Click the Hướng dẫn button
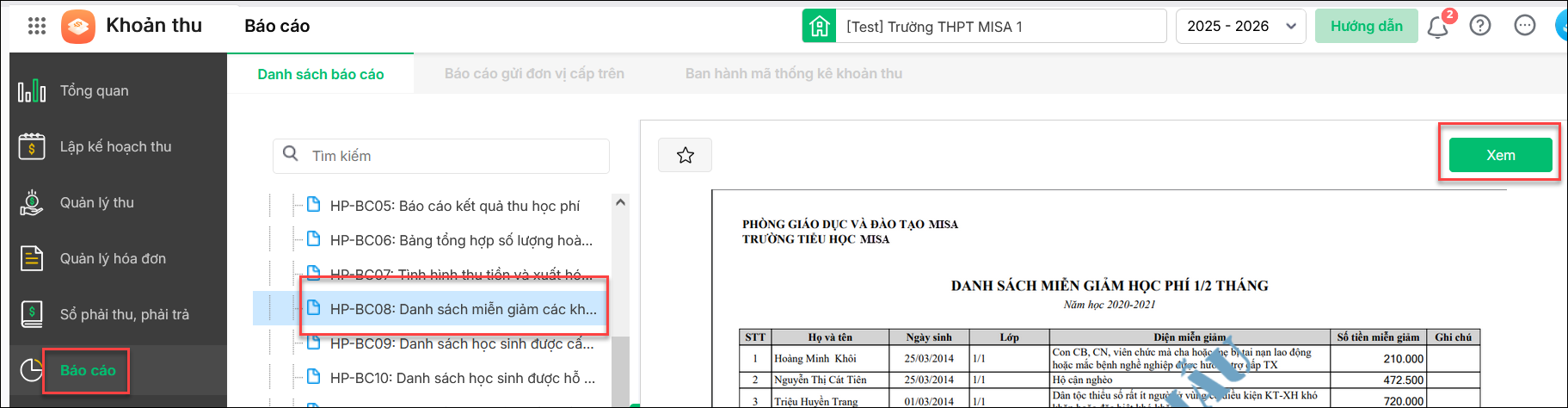 1366,26
